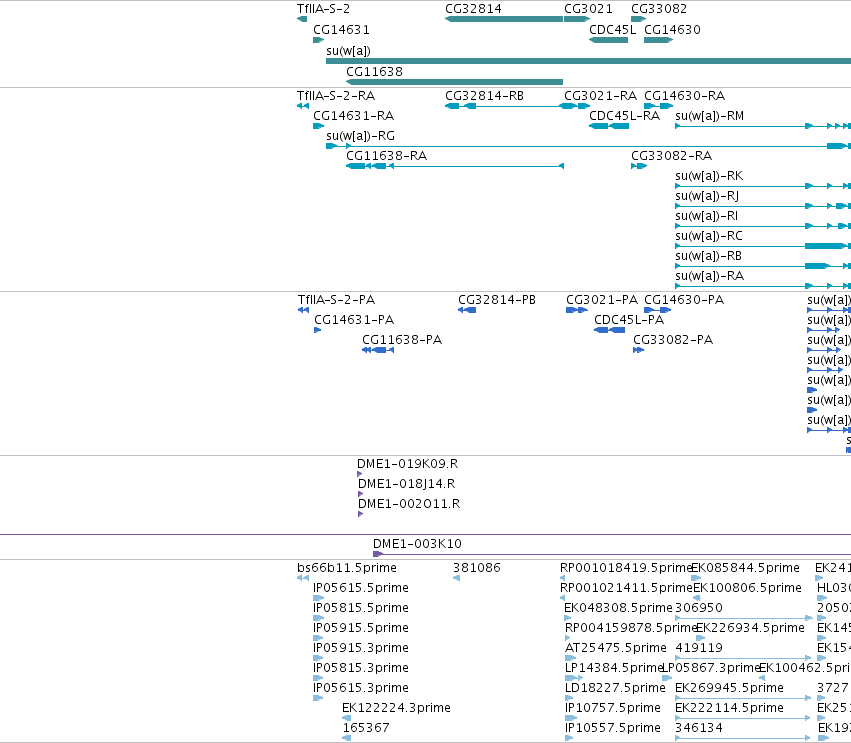Open the CG11638-RA transcript label
The image size is (851, 743).
coord(387,156)
